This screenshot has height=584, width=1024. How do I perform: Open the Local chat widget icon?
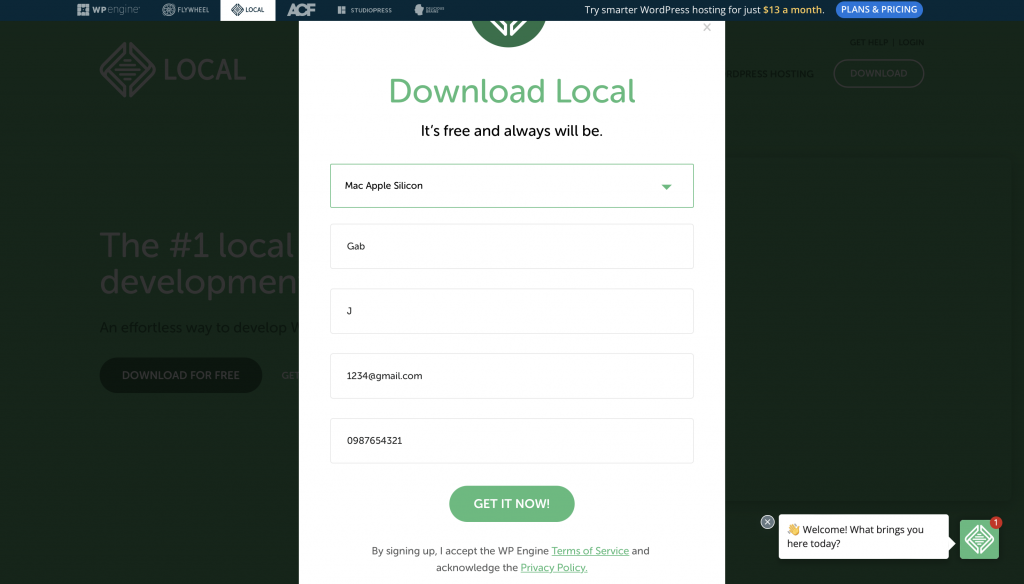point(979,540)
